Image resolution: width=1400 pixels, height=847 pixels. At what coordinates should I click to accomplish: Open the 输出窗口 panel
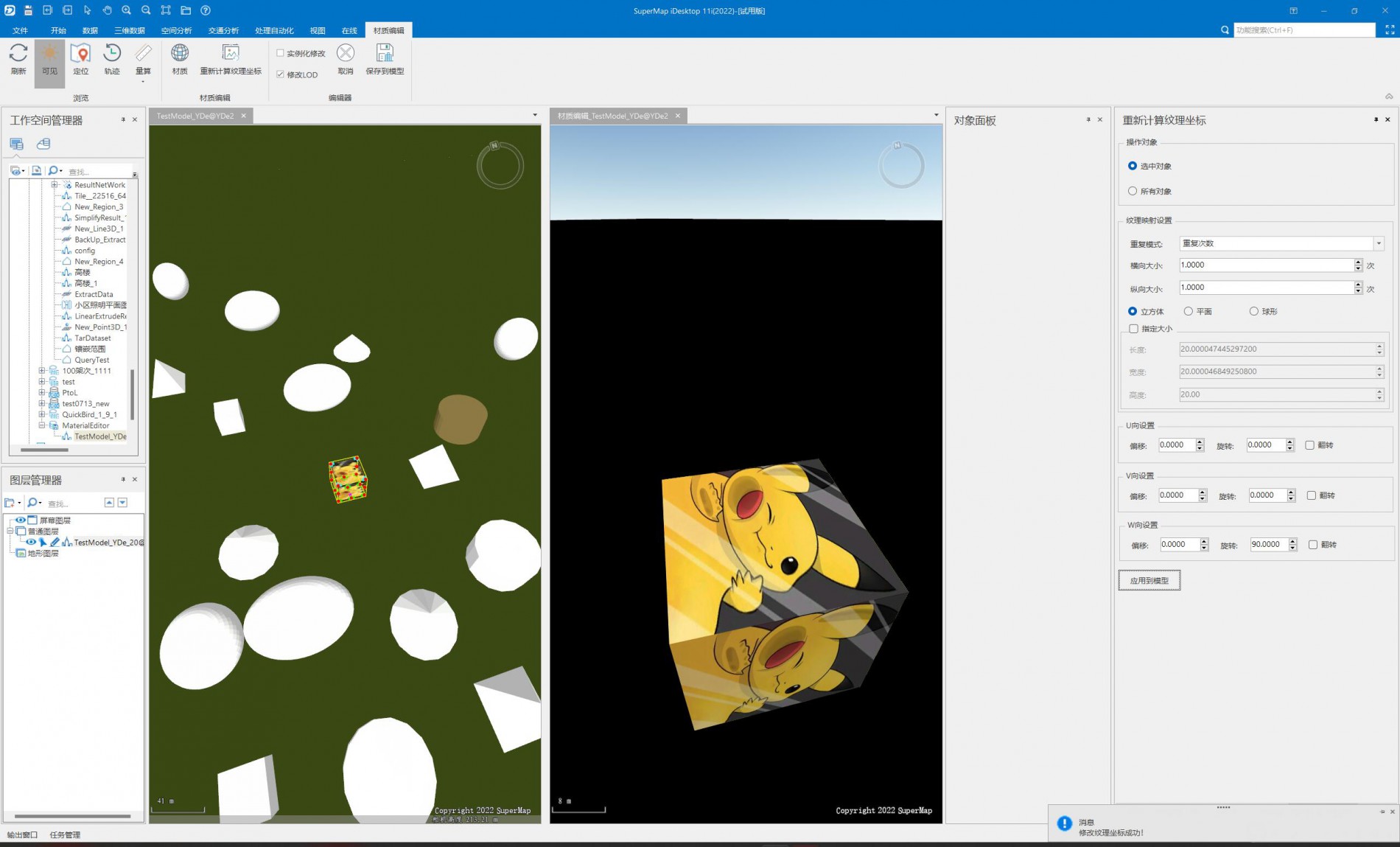click(22, 834)
